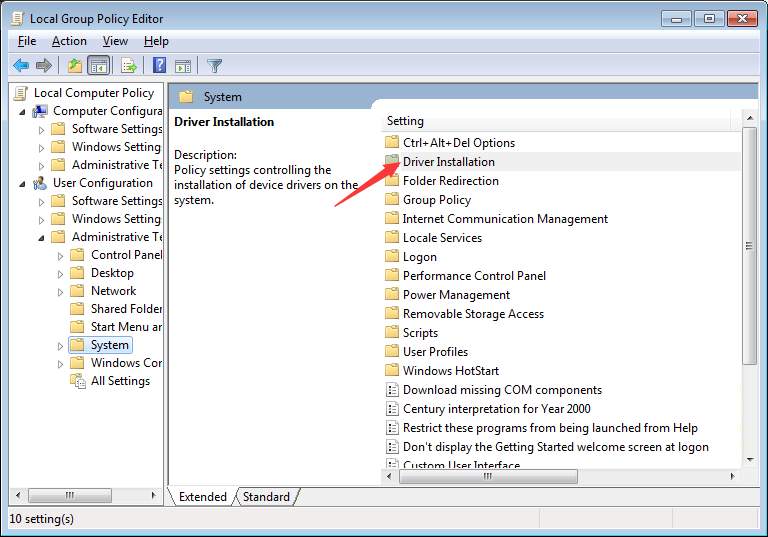768x537 pixels.
Task: Switch to the Standard tab
Action: point(266,497)
